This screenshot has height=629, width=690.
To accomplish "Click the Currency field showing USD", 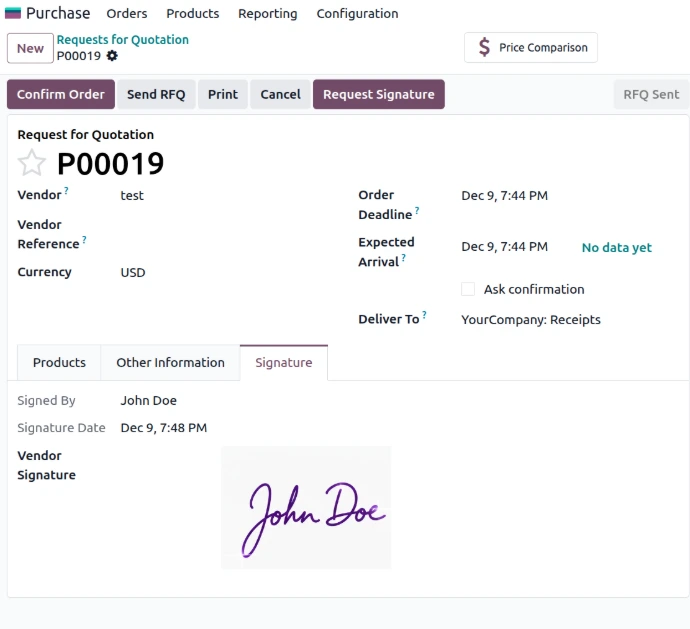I will coord(133,272).
